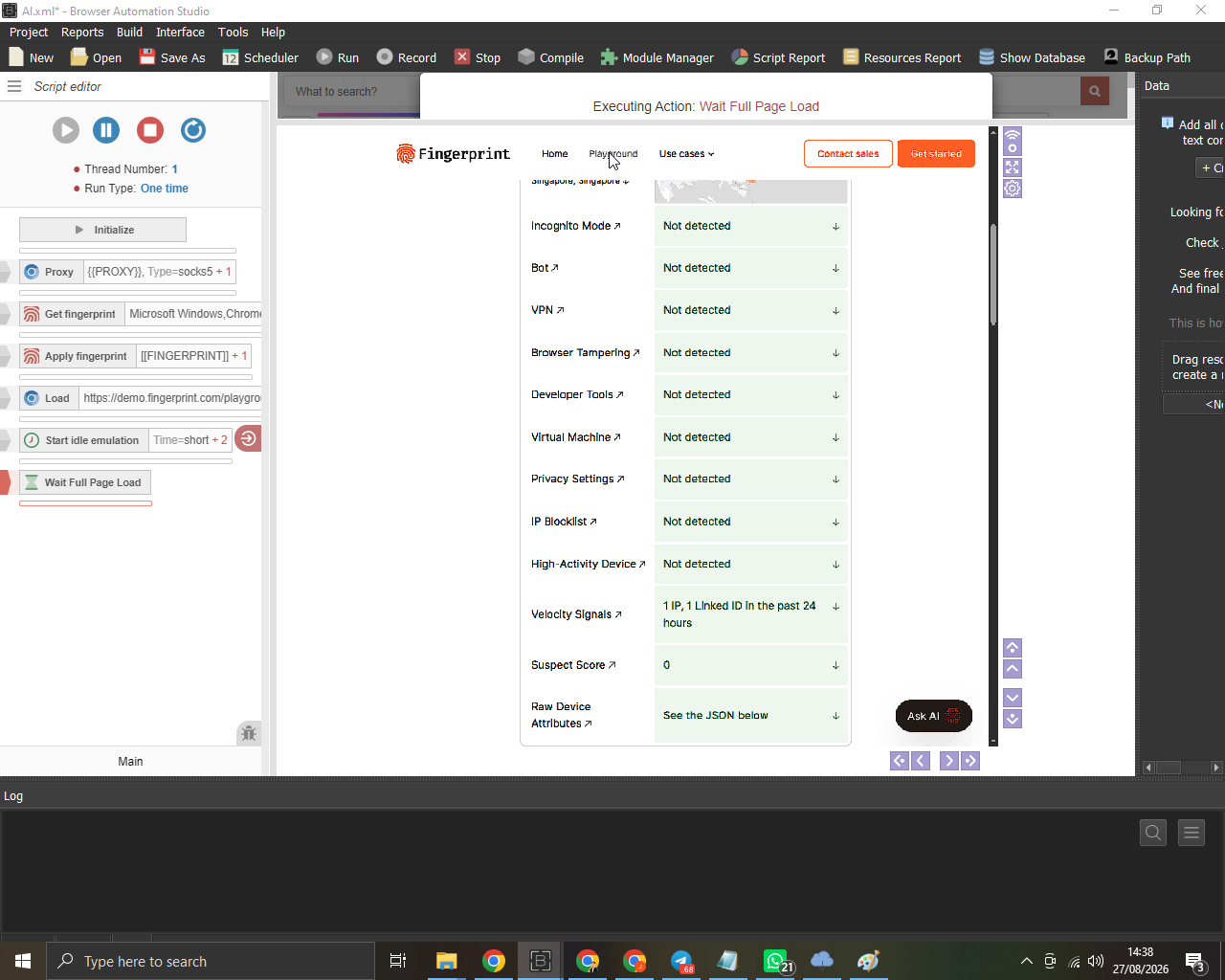Stop script with the red round button

pyautogui.click(x=149, y=130)
